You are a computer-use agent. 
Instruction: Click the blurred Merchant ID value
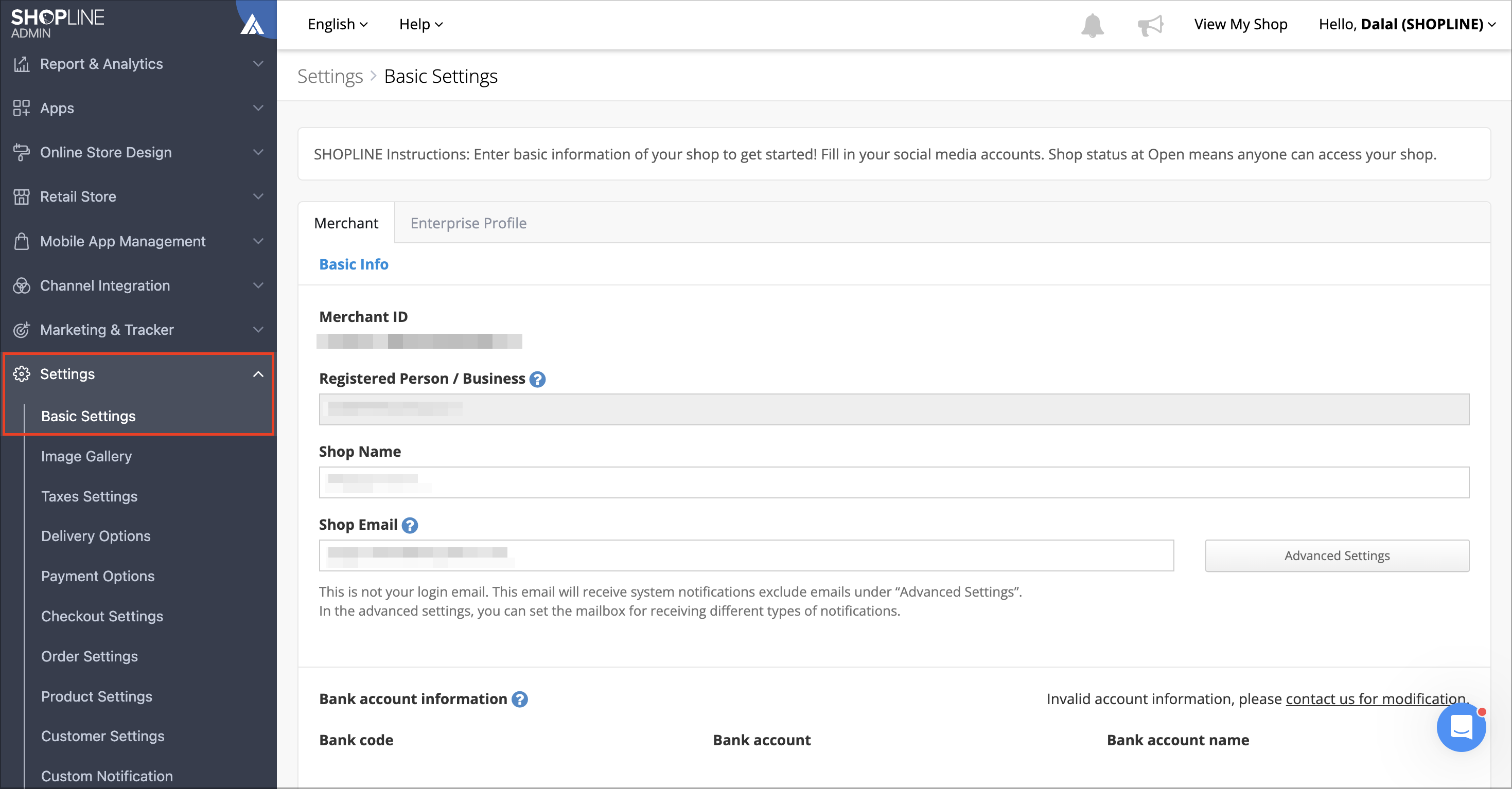[x=419, y=342]
